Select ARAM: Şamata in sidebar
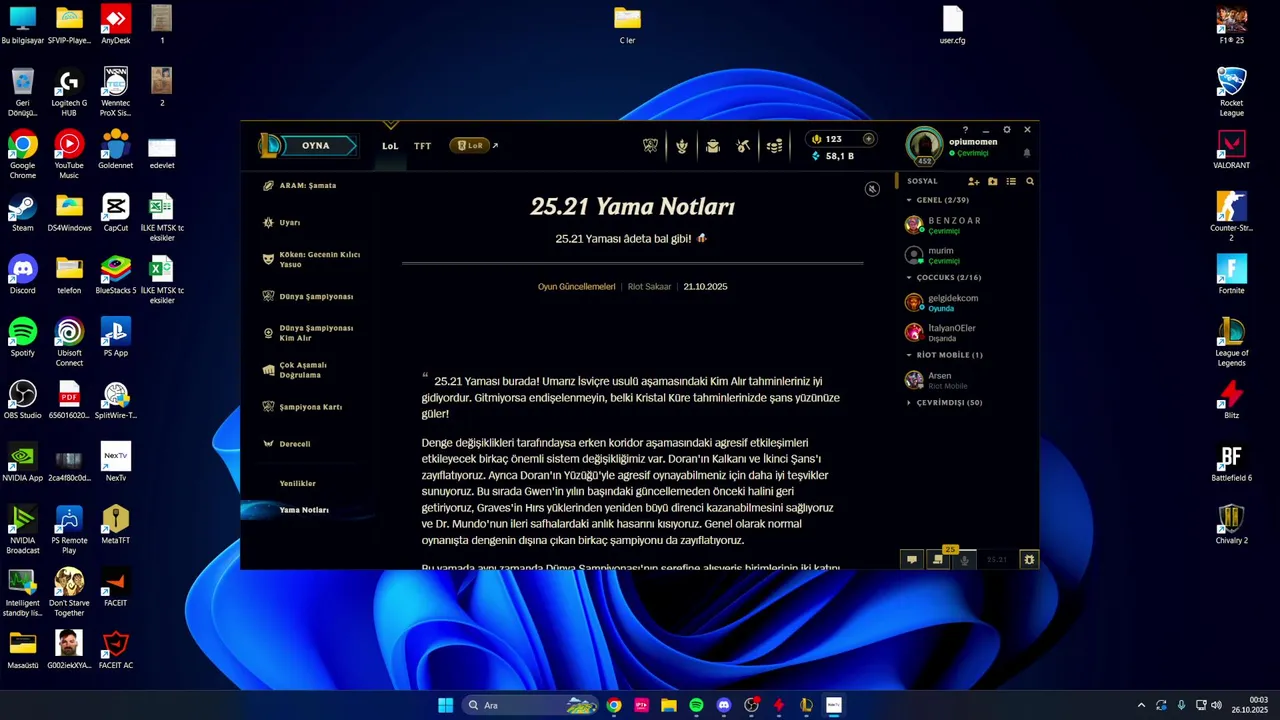 (308, 186)
